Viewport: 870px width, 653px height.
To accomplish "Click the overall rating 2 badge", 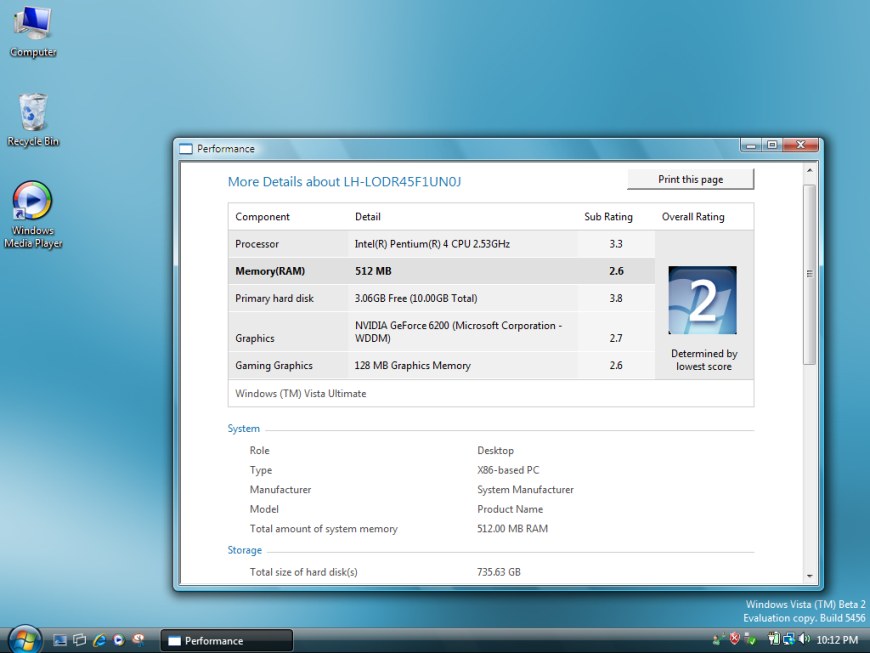I will (702, 300).
